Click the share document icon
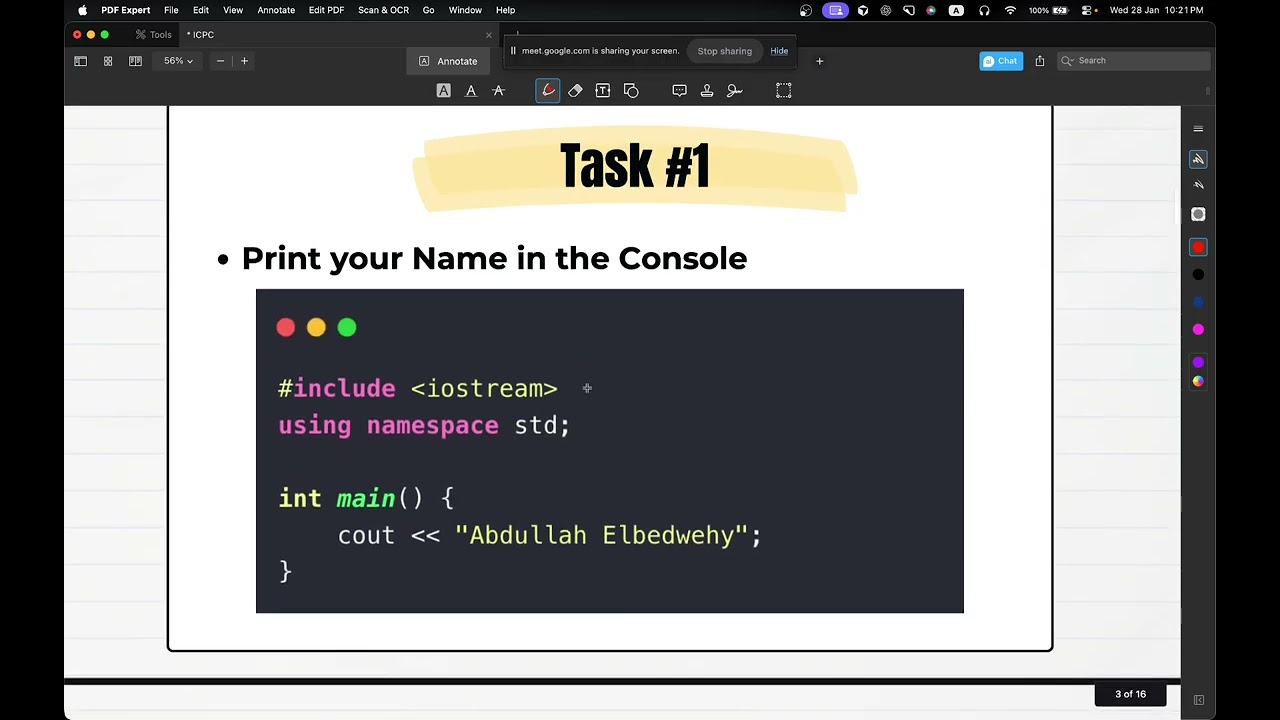 (x=1040, y=61)
